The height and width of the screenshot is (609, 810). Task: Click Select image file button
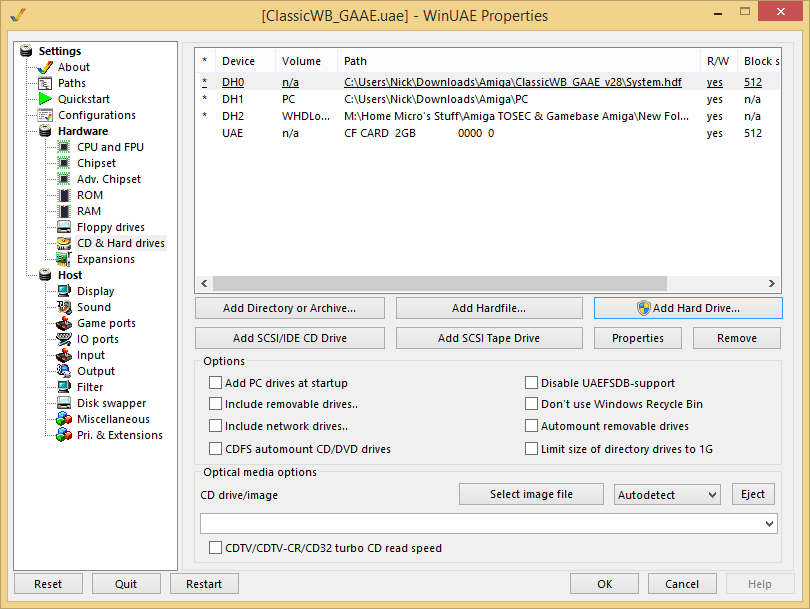[x=531, y=494]
